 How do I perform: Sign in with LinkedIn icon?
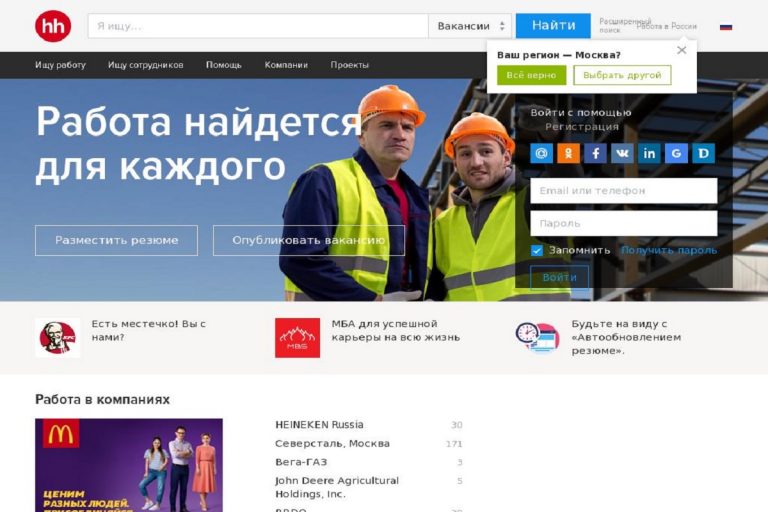649,153
